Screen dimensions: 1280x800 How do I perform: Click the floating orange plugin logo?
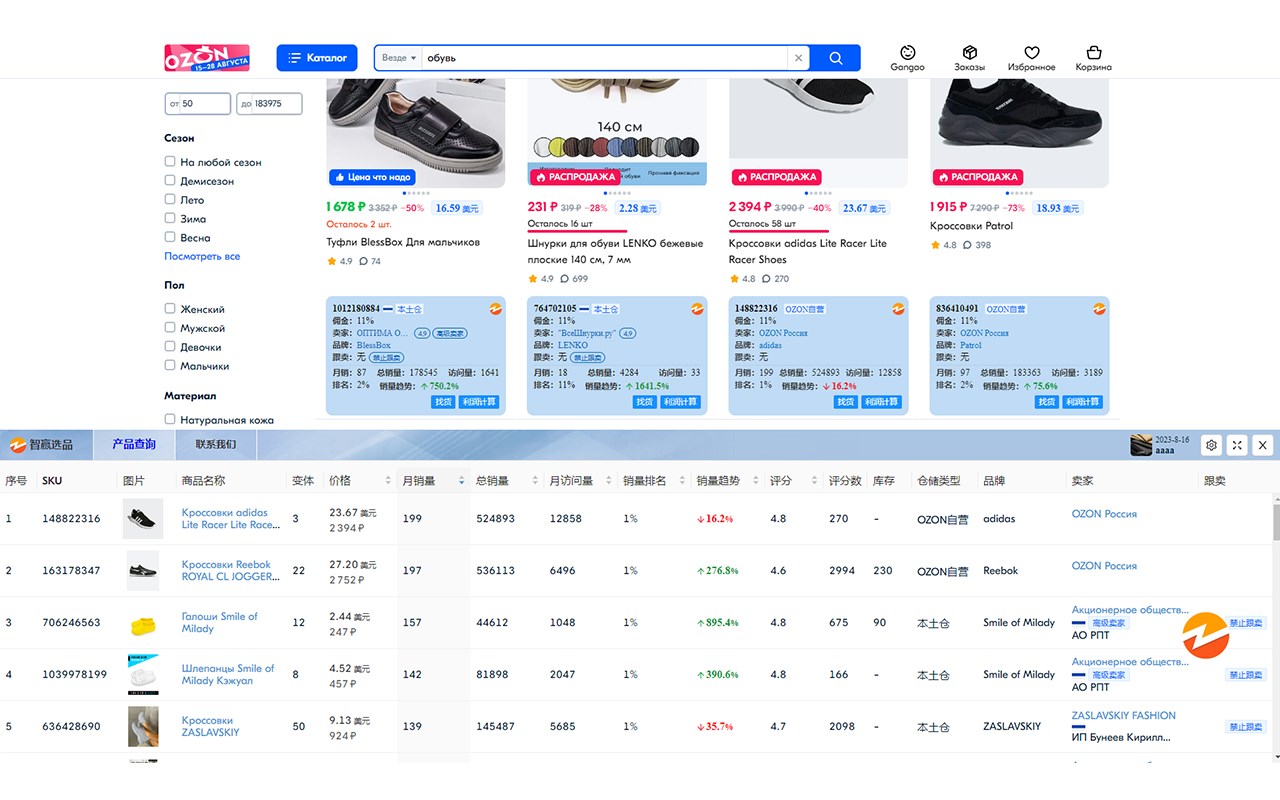pos(1205,635)
